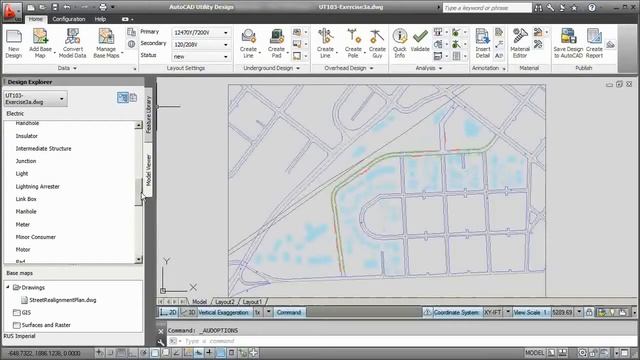Click the keyword search field
Image resolution: width=640 pixels, height=360 pixels.
pyautogui.click(x=487, y=8)
